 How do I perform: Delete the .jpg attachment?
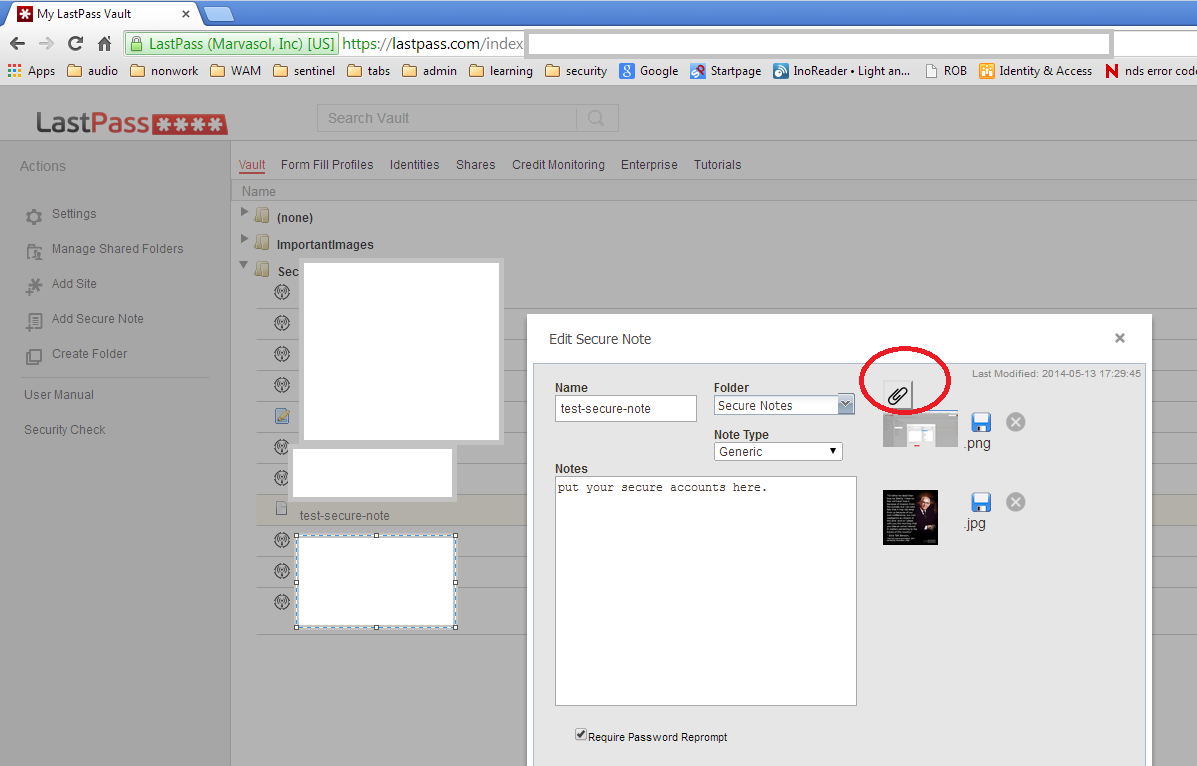(1015, 502)
